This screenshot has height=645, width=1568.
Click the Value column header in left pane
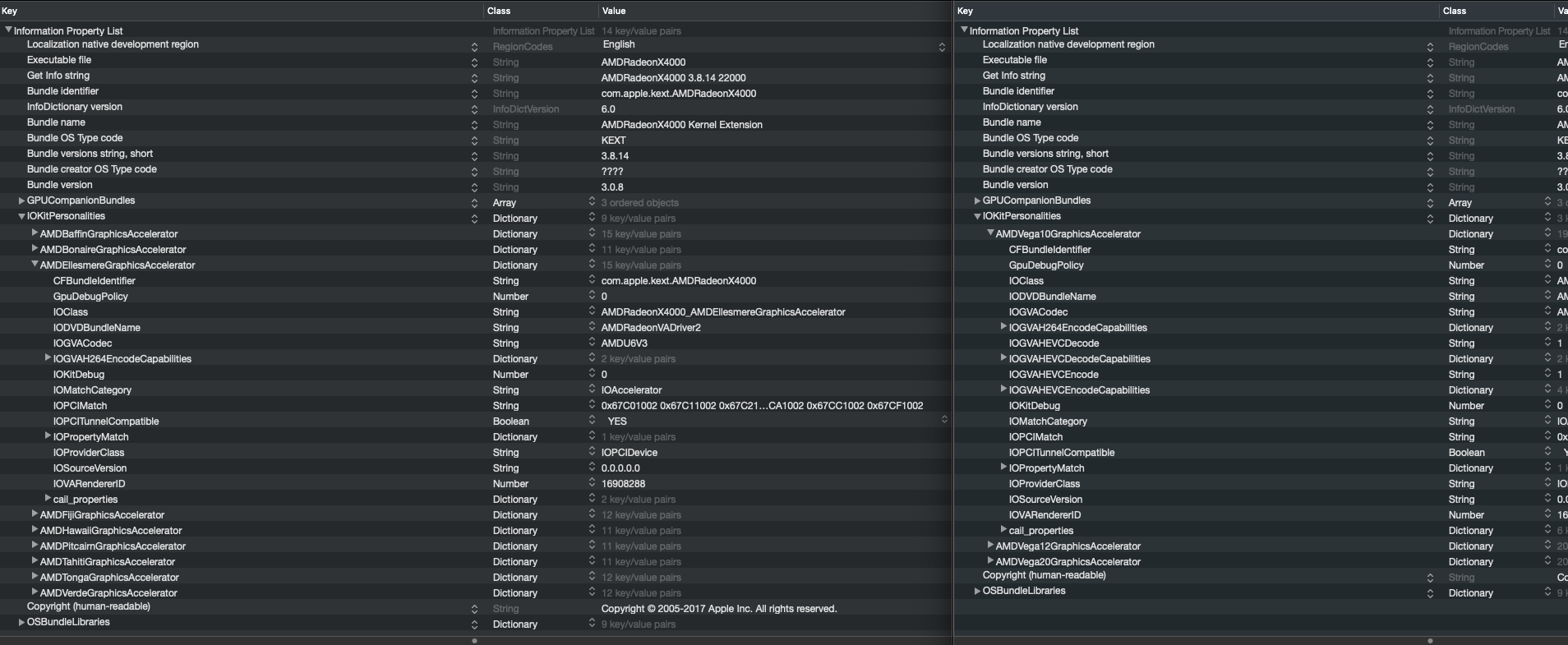click(x=614, y=11)
